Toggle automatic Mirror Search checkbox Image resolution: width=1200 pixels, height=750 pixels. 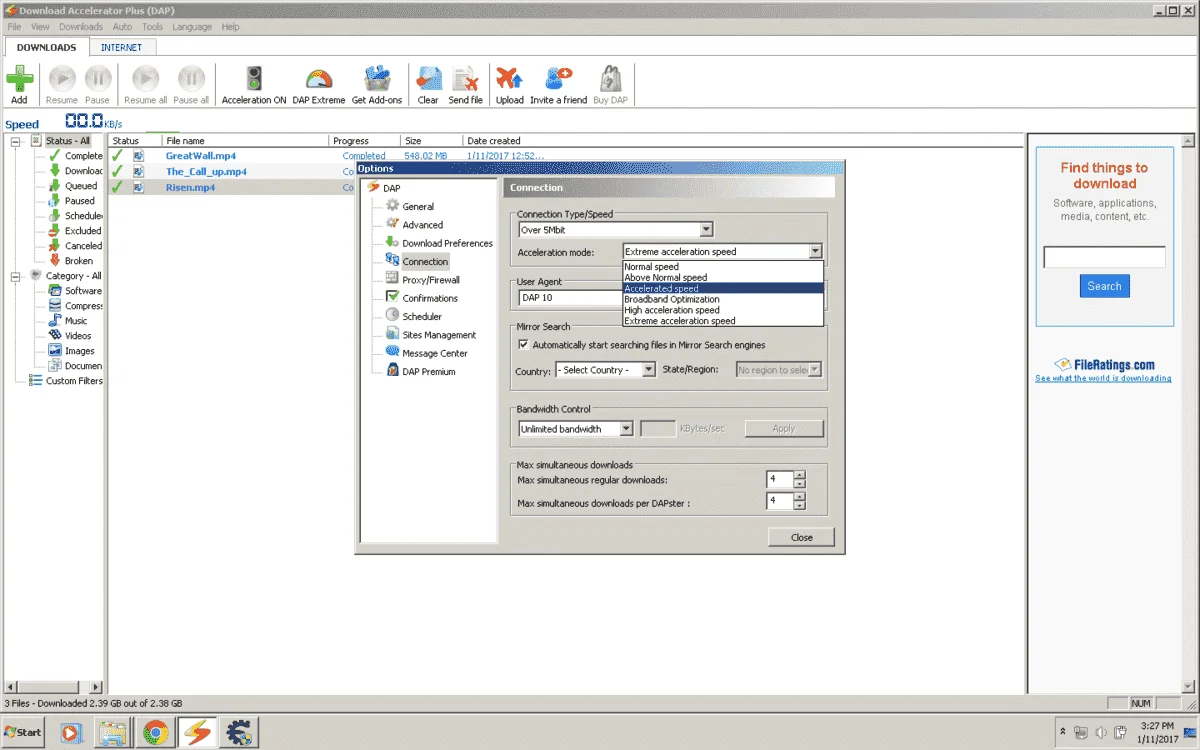pos(523,345)
